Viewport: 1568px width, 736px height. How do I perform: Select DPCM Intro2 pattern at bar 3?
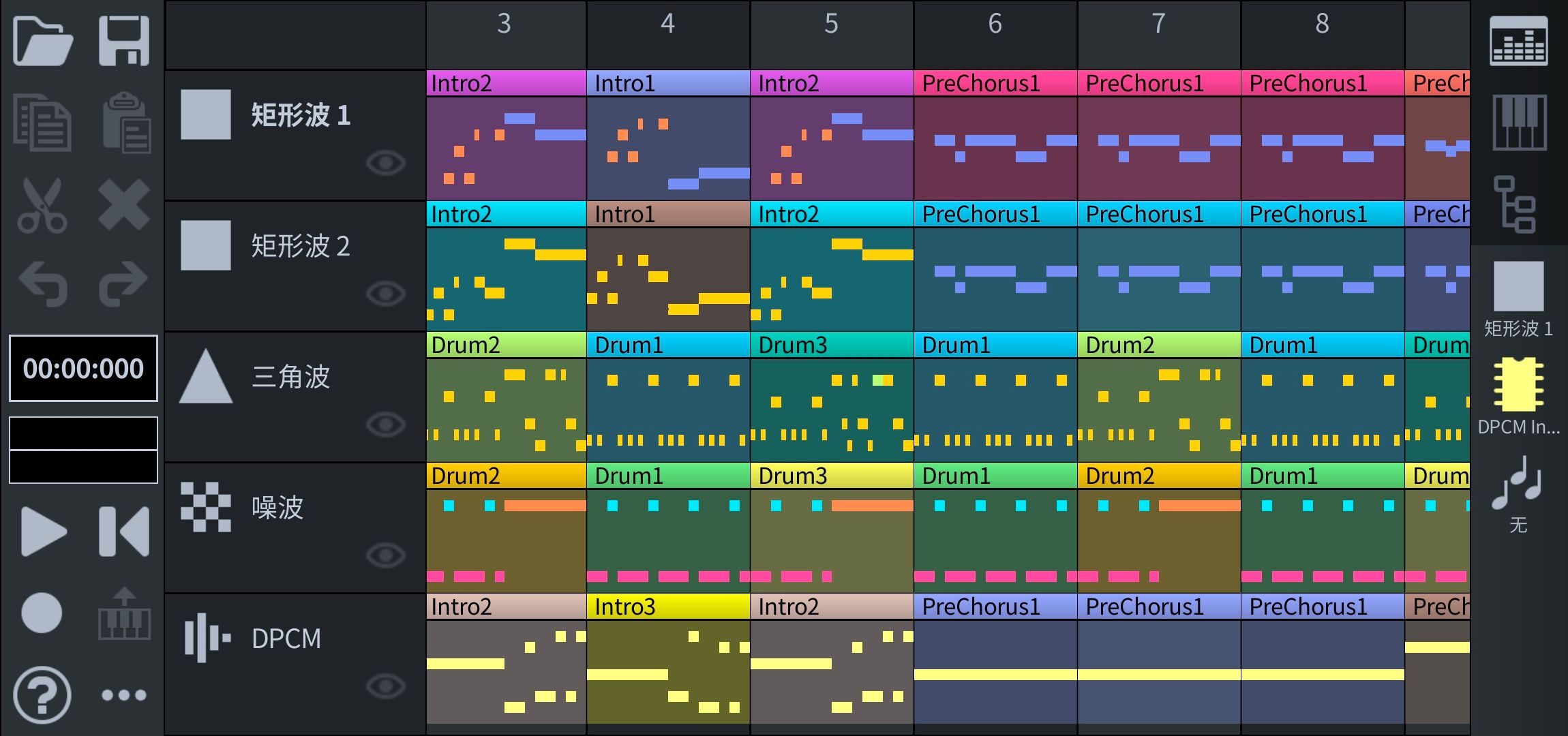point(507,658)
